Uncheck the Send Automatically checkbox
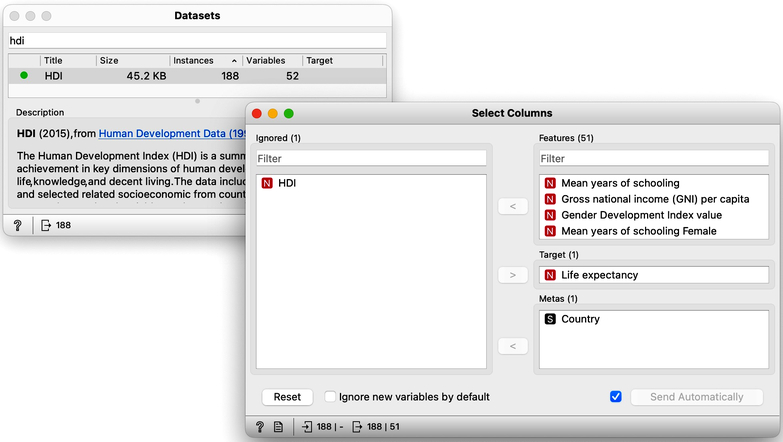The height and width of the screenshot is (442, 783). [616, 397]
